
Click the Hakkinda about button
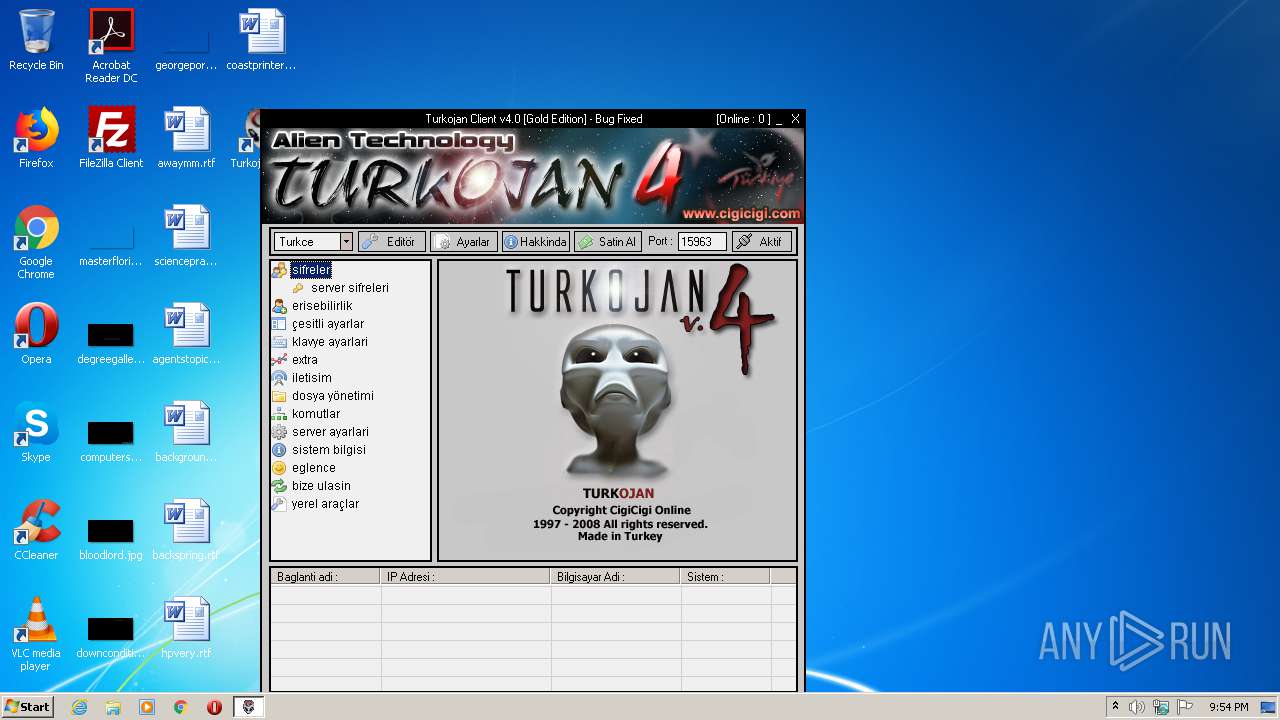[x=535, y=242]
